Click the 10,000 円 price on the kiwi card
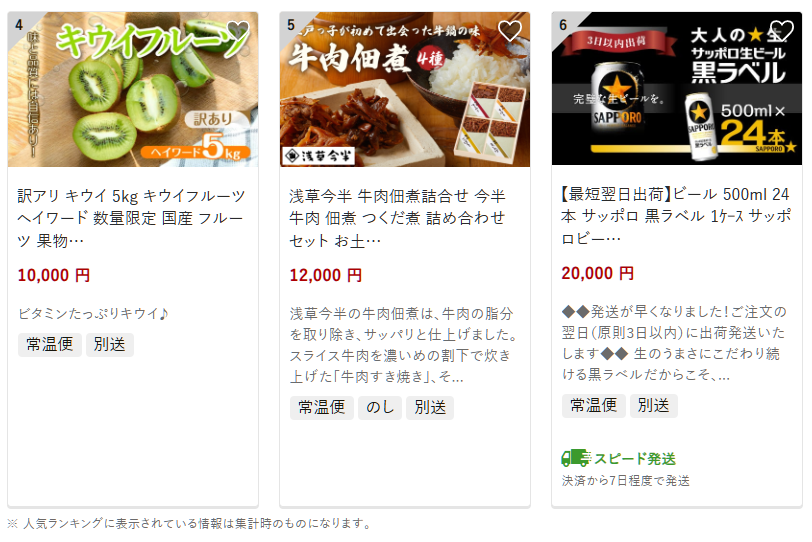Viewport: 812px width, 542px height. pos(54,275)
